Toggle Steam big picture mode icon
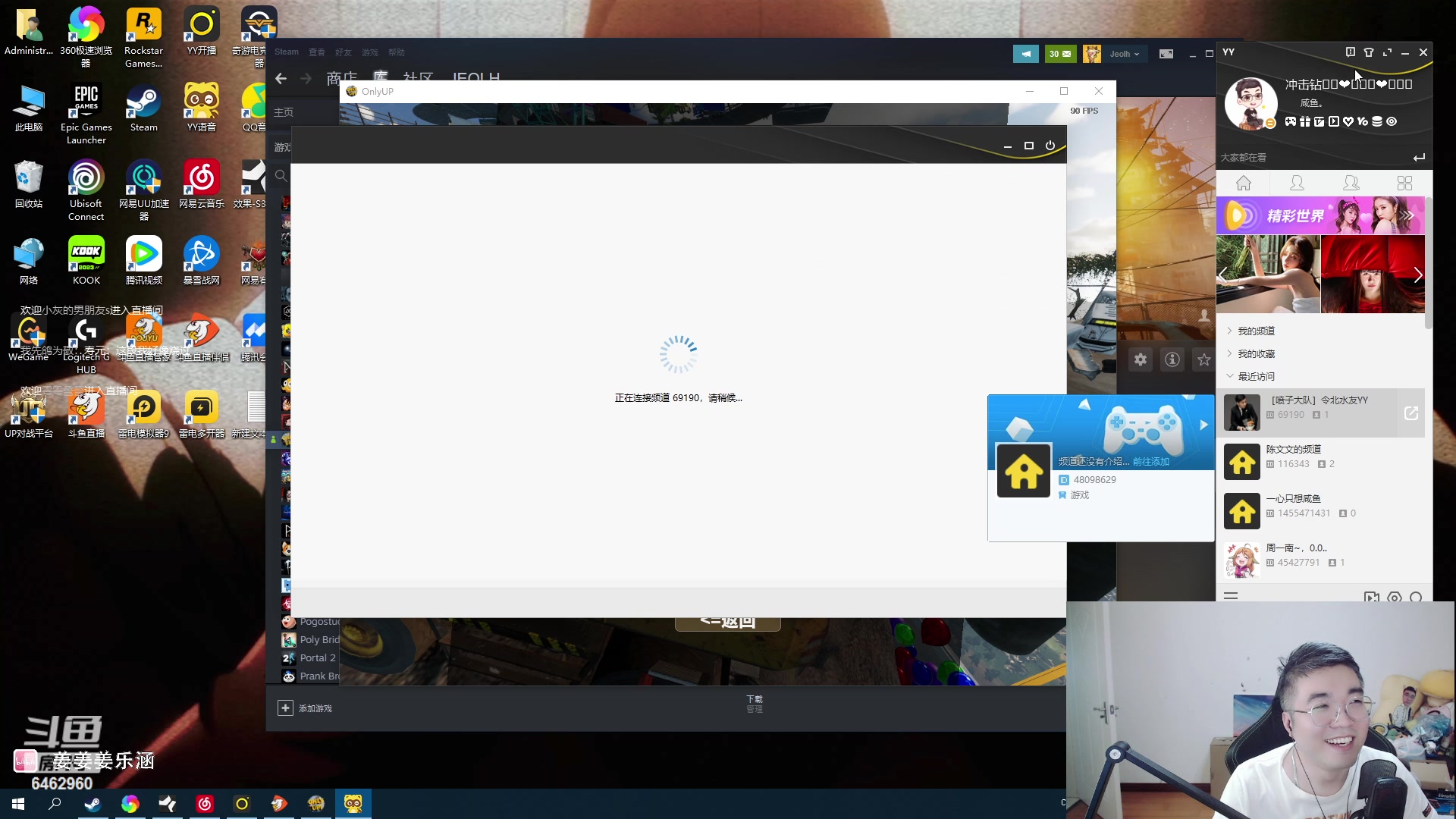The image size is (1456, 819). (x=1166, y=54)
